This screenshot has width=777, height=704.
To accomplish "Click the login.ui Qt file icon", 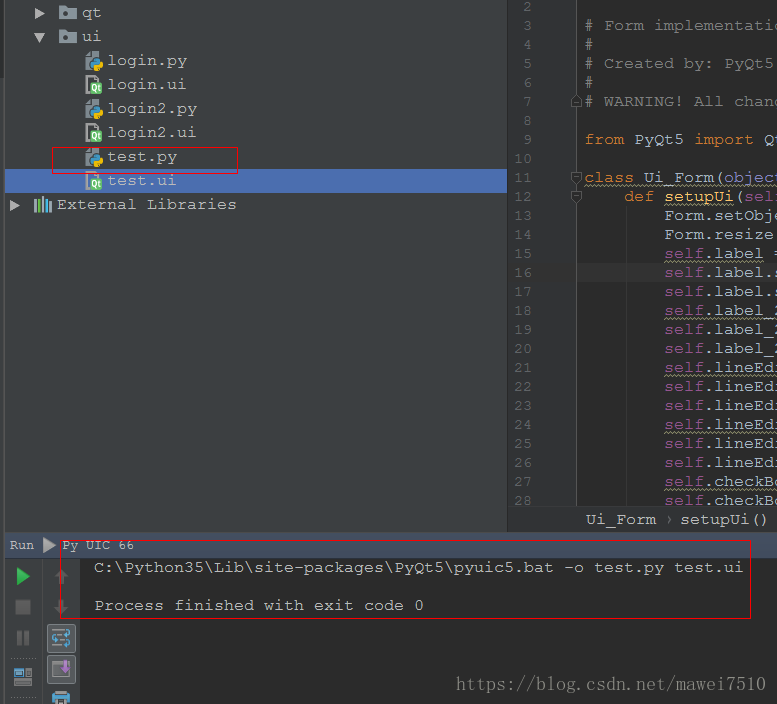I will point(94,85).
